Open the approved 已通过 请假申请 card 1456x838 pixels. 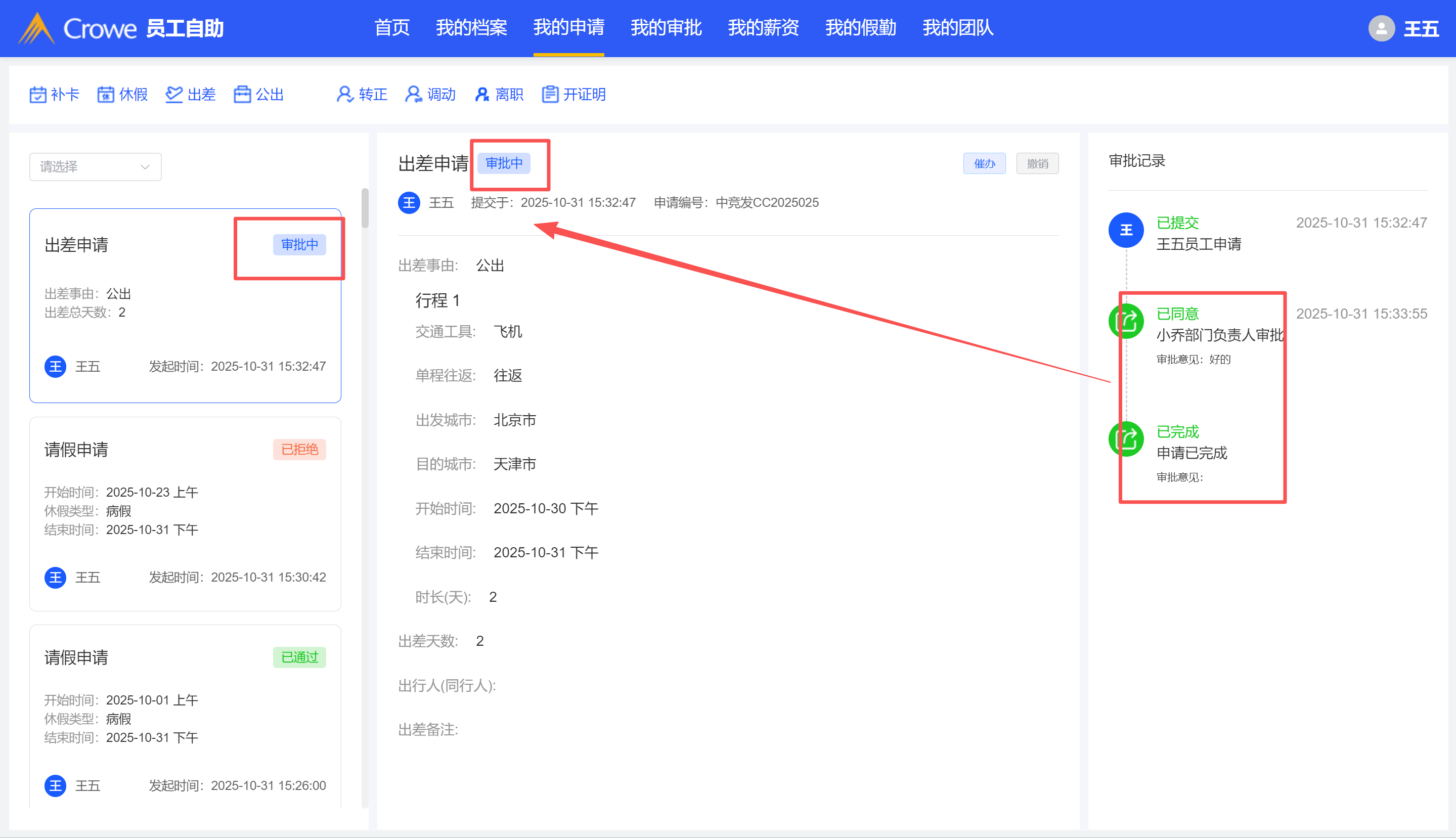click(185, 717)
